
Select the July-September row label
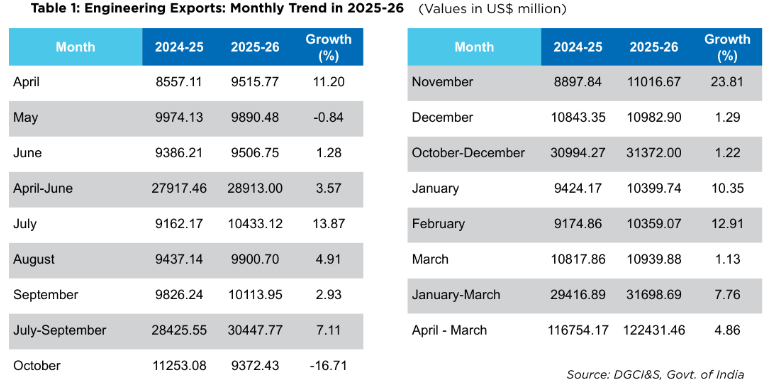coord(60,330)
